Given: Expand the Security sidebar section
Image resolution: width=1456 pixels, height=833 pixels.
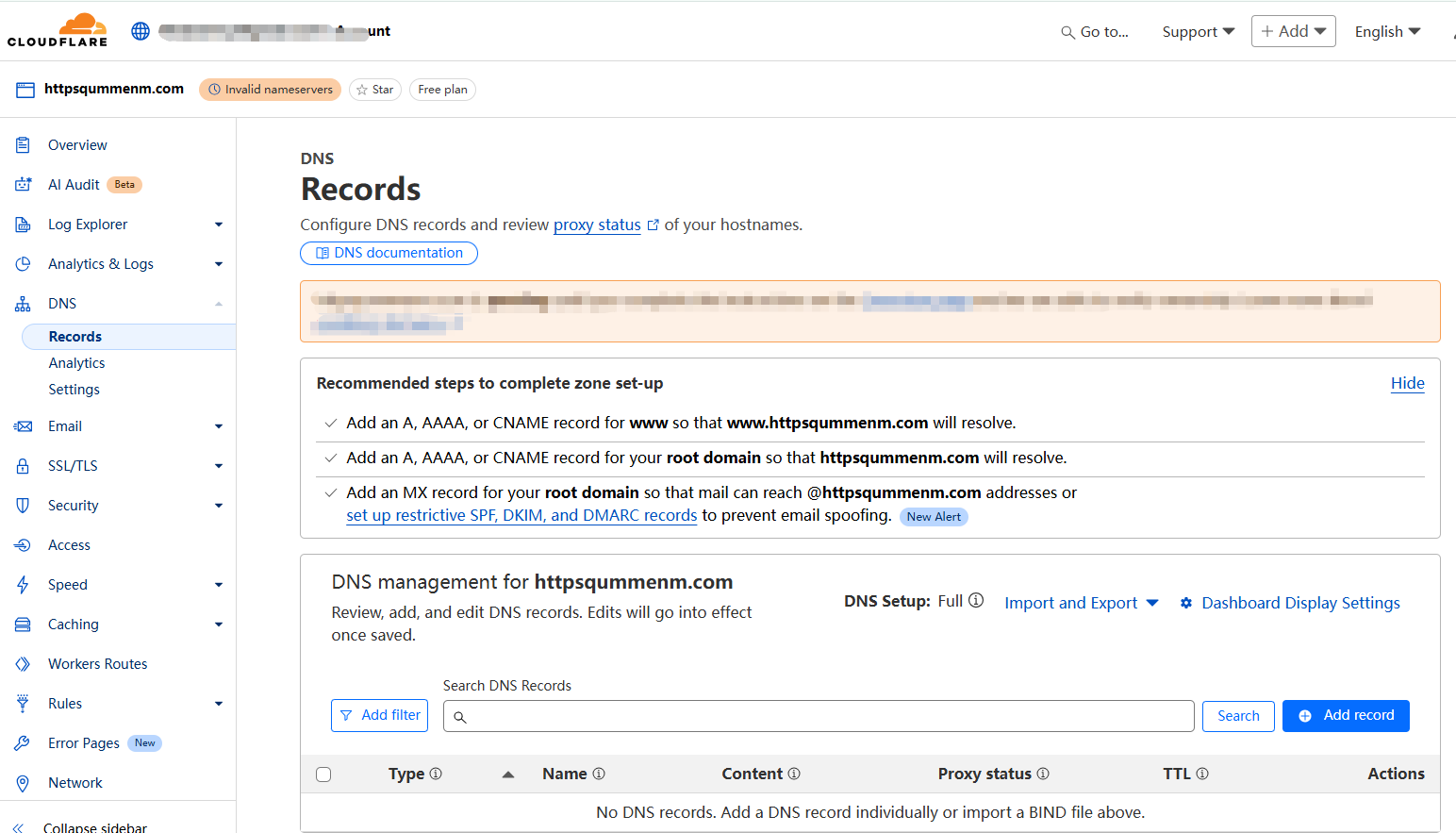Looking at the screenshot, I should click(219, 506).
